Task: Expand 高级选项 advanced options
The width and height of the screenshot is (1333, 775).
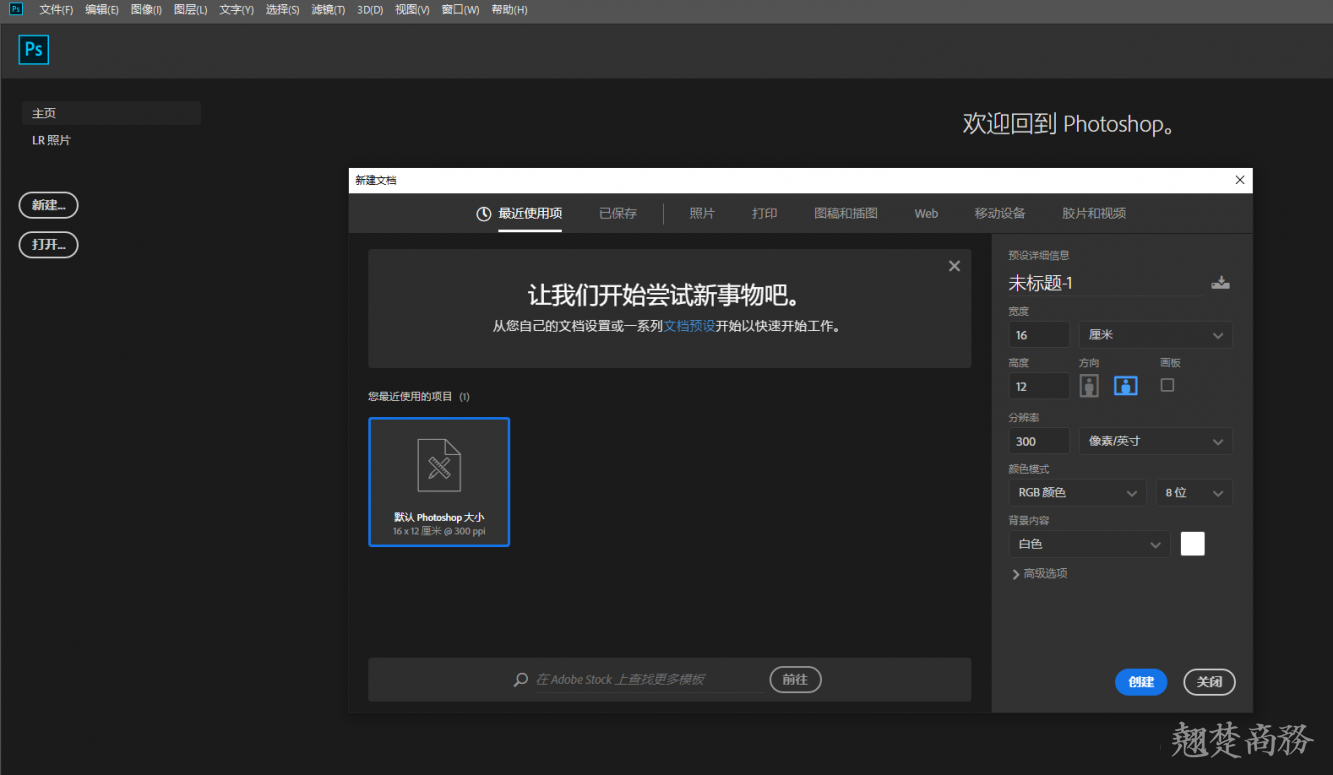Action: tap(1039, 574)
